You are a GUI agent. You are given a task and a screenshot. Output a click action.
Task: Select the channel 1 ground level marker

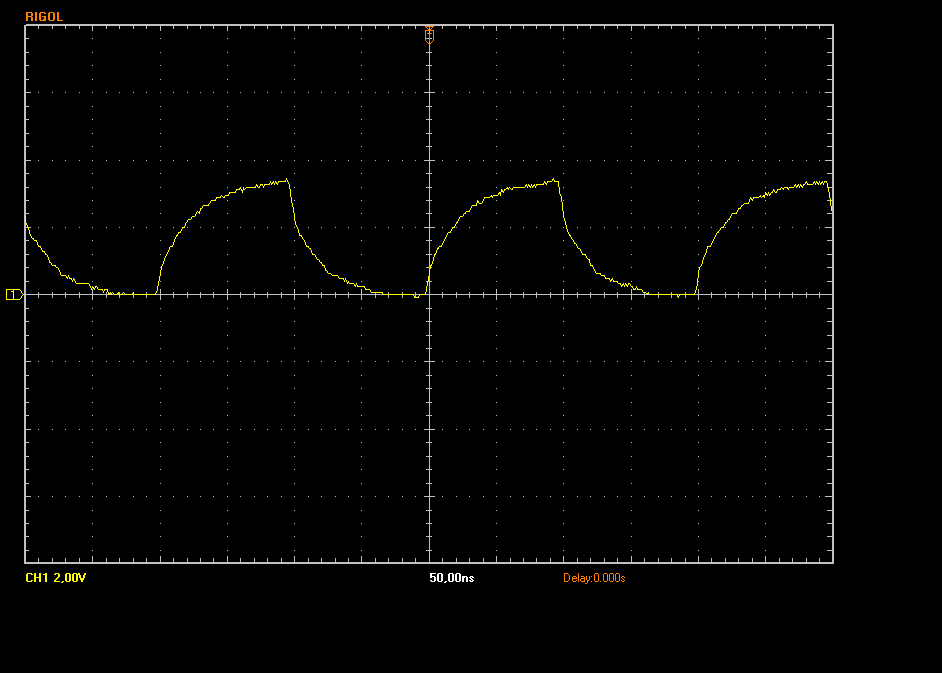14,294
